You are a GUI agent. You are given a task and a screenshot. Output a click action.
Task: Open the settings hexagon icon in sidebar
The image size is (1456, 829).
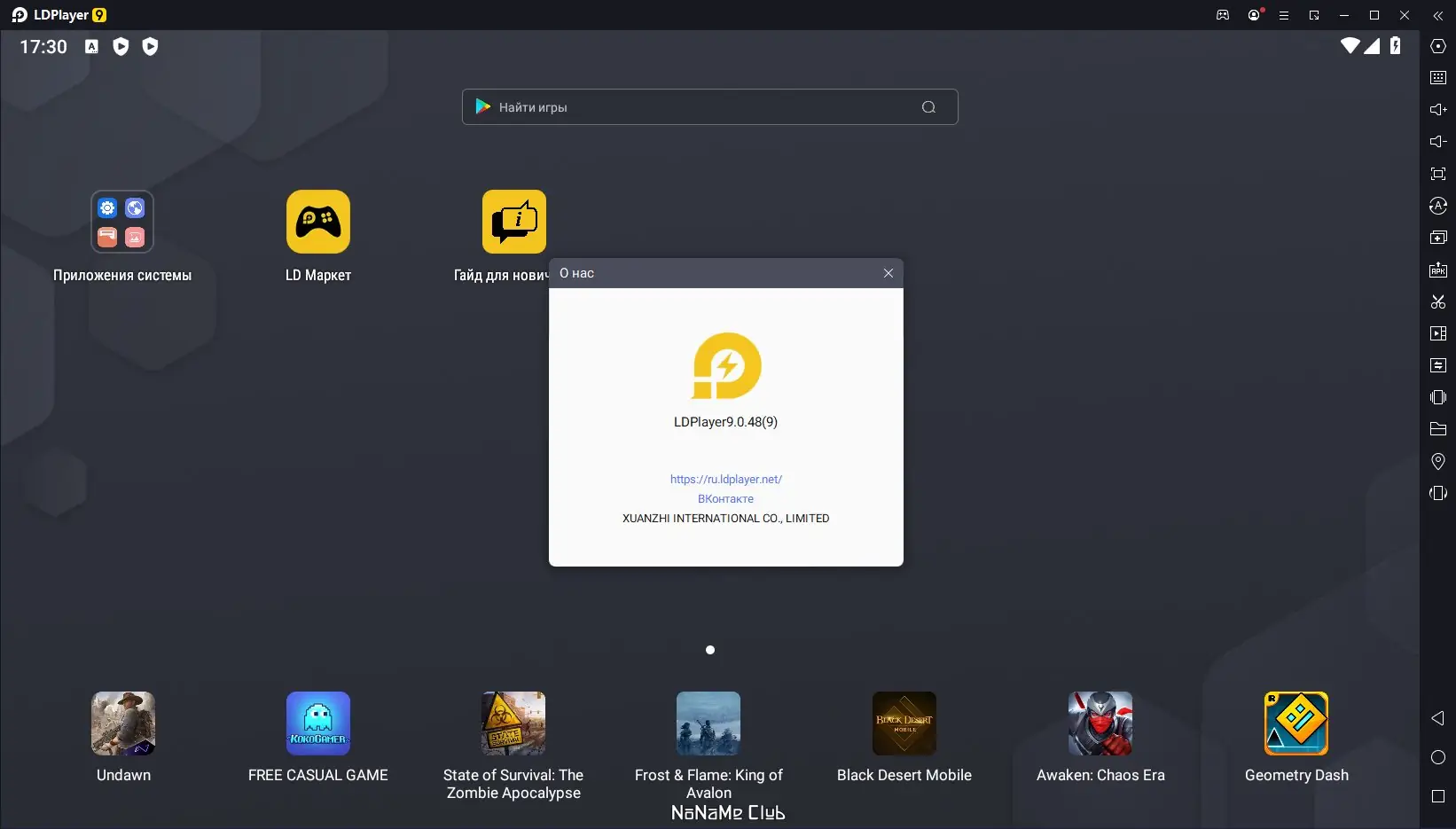[1438, 46]
